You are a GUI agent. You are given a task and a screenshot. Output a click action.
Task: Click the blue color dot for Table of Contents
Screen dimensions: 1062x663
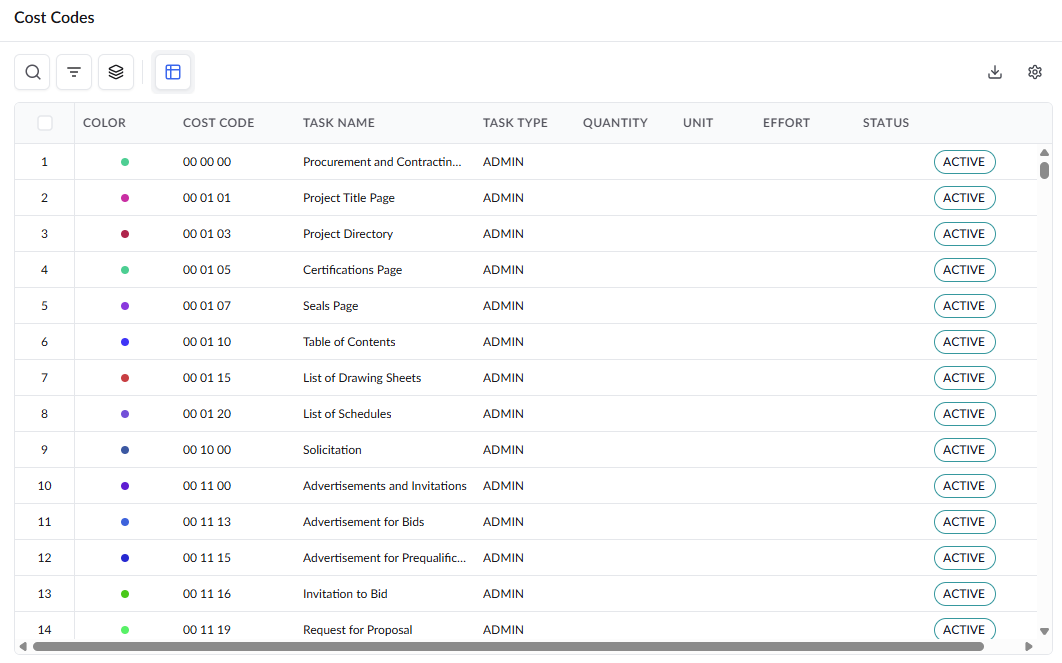tap(125, 342)
